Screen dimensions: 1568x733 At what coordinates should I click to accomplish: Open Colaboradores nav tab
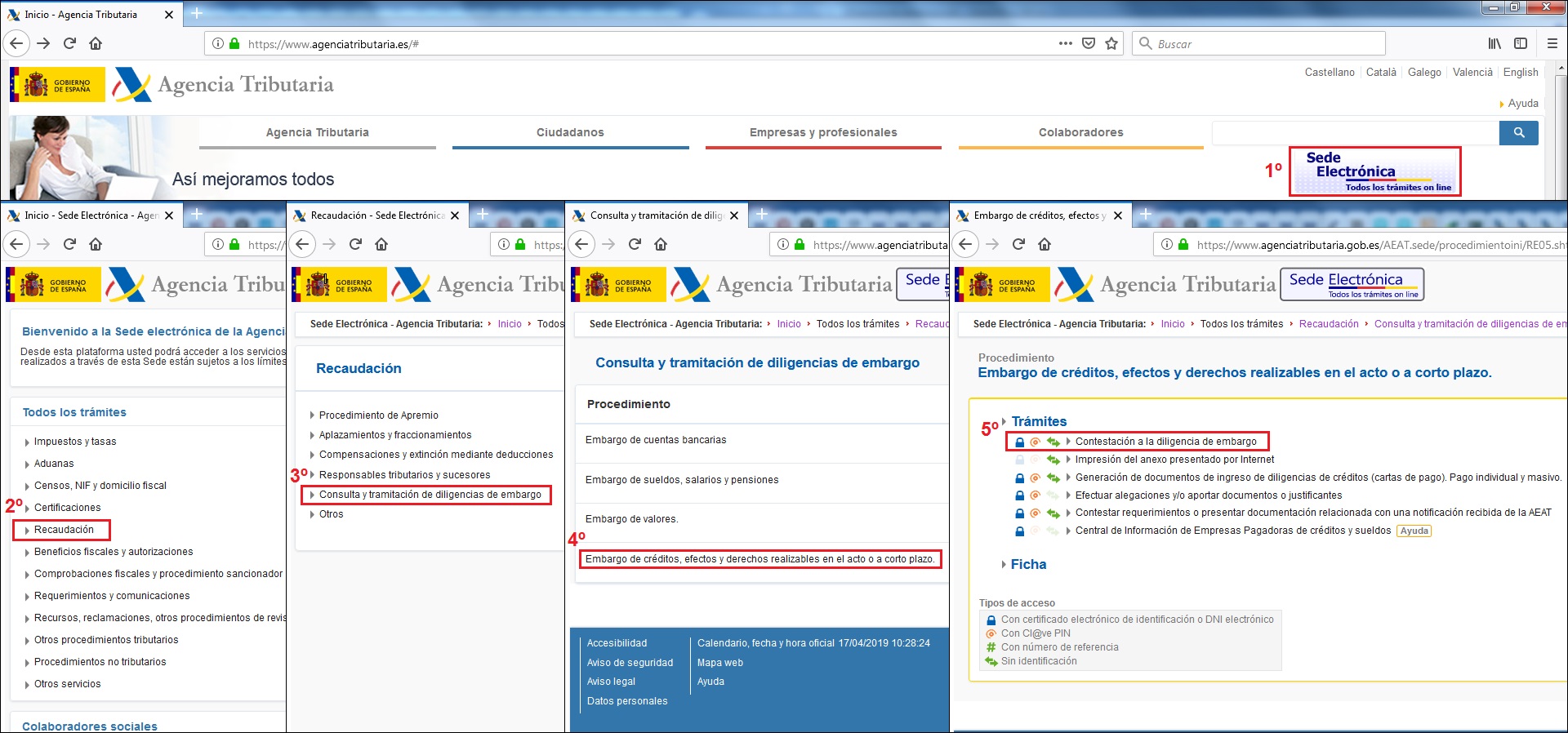pyautogui.click(x=1081, y=132)
